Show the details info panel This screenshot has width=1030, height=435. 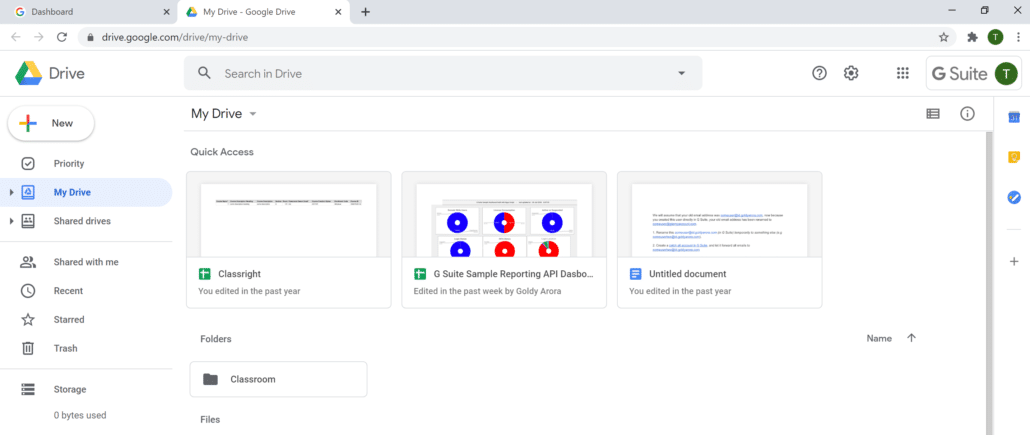point(967,114)
